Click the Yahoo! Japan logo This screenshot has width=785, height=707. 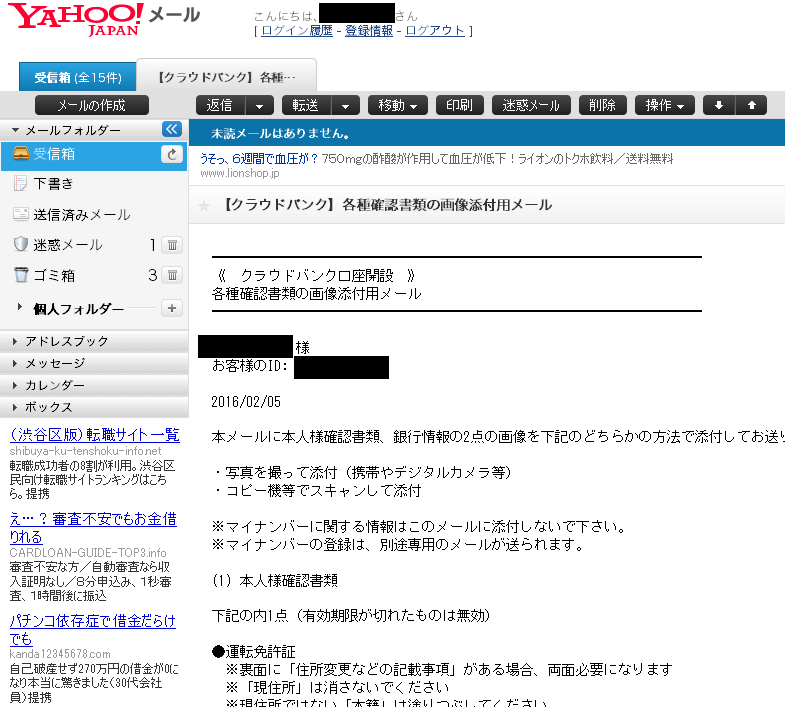[x=76, y=19]
